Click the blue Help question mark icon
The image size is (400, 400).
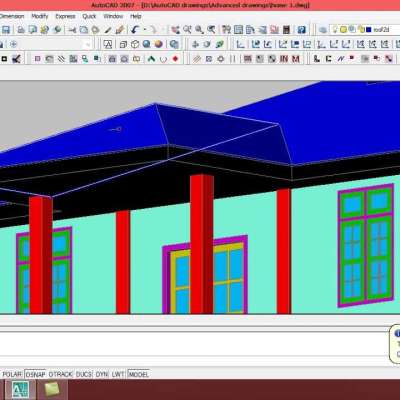(301, 30)
